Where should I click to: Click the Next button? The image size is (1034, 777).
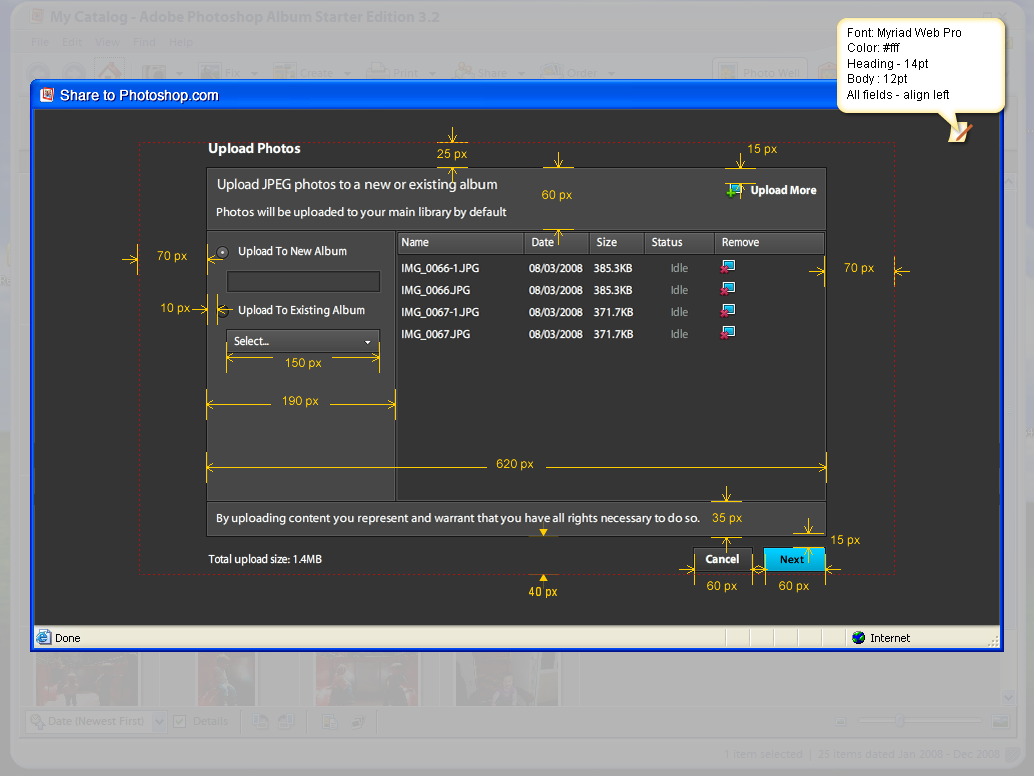793,559
